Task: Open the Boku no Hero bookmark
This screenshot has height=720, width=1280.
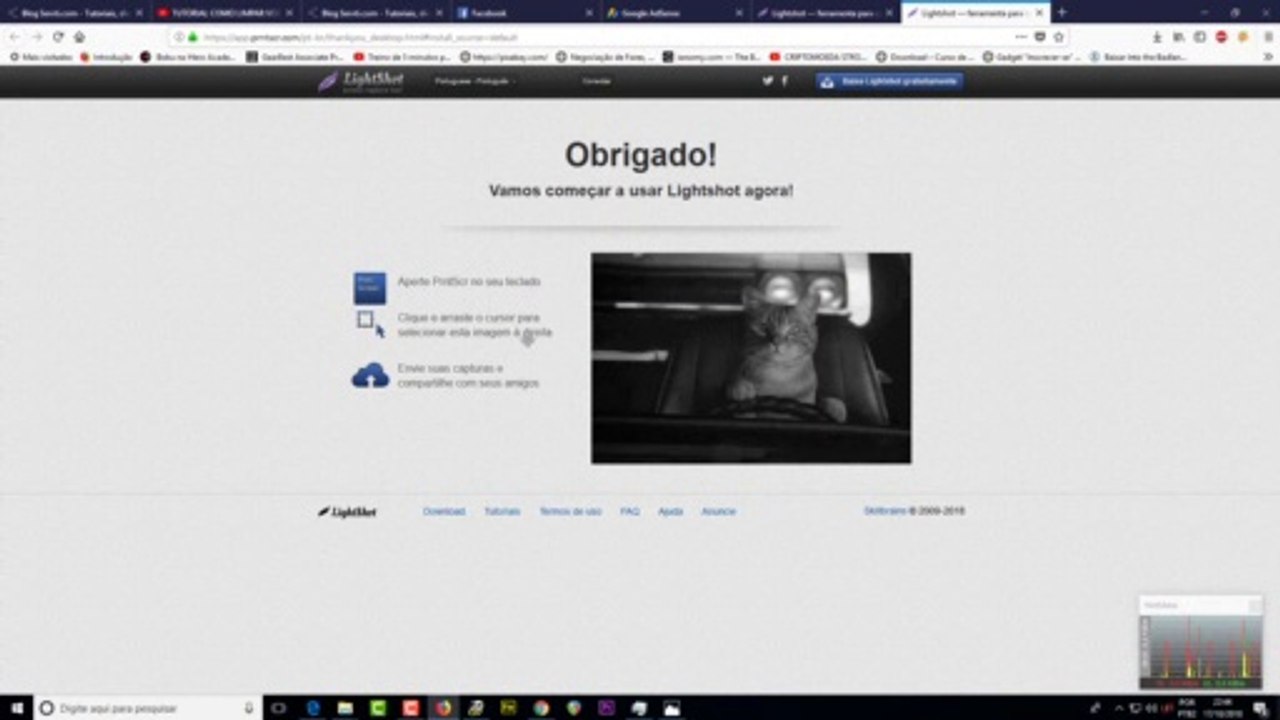Action: click(188, 57)
